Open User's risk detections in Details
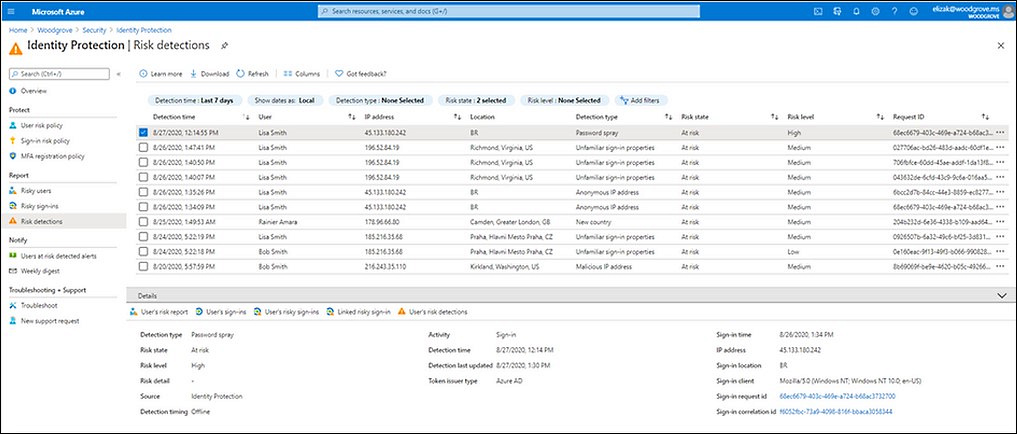 (x=432, y=312)
